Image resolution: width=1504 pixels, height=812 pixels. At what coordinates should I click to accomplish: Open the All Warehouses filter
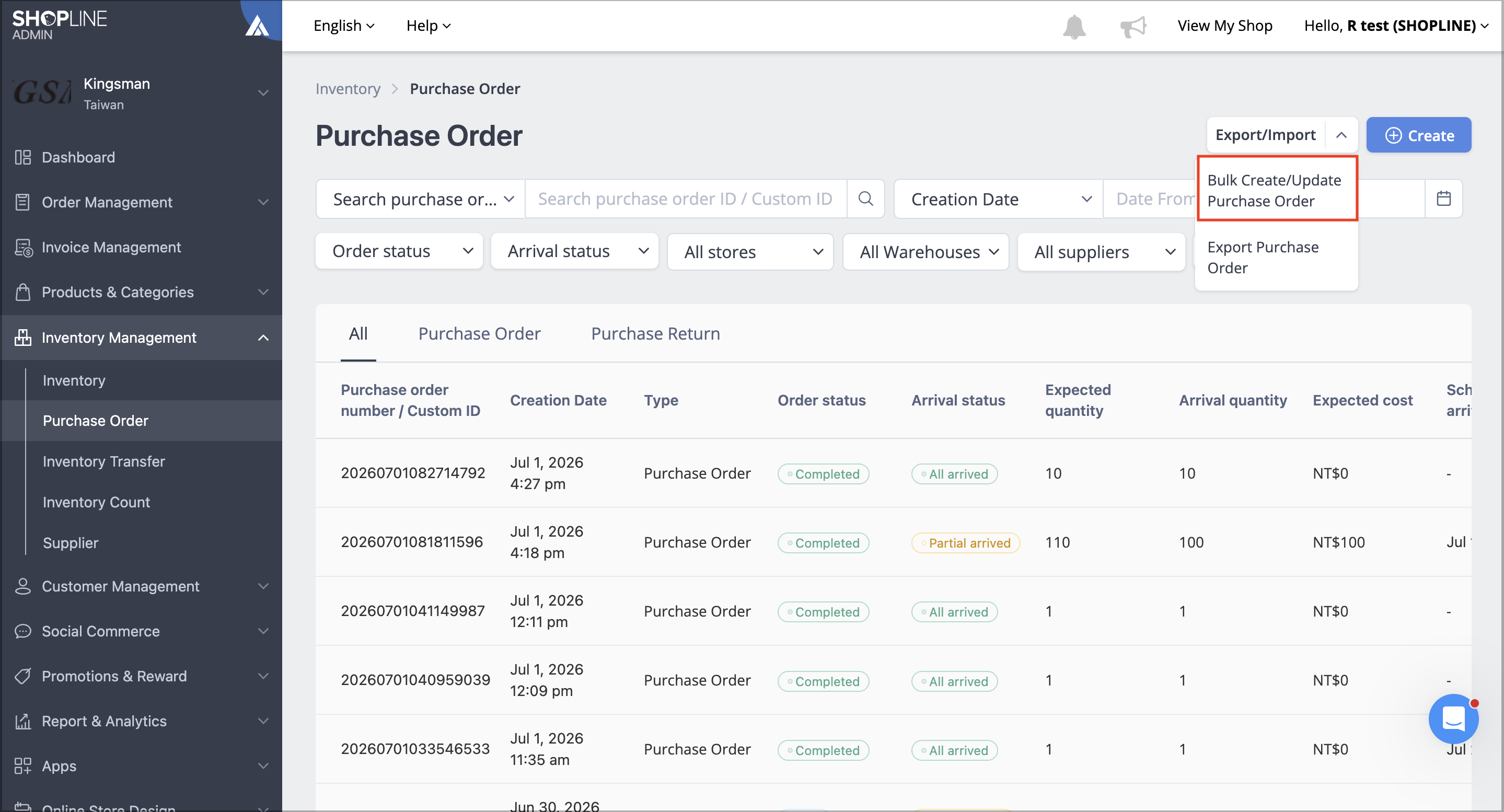pyautogui.click(x=926, y=252)
